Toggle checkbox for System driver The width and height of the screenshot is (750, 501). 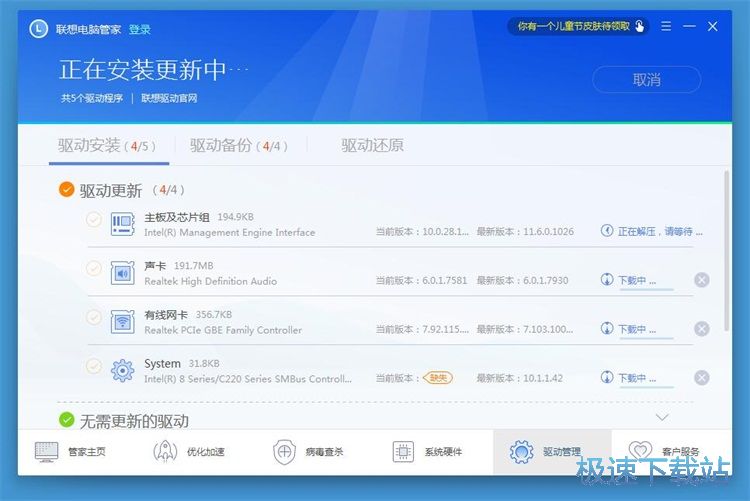[94, 366]
